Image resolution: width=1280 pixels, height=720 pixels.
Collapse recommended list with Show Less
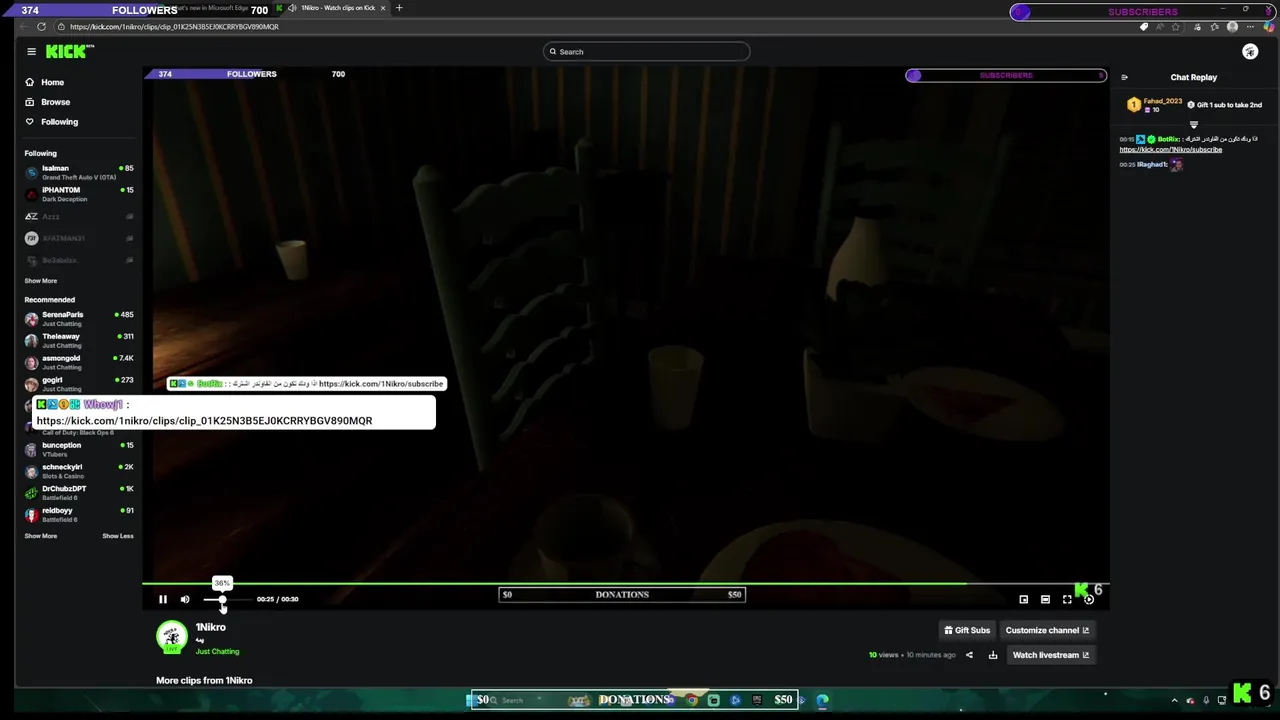(118, 536)
